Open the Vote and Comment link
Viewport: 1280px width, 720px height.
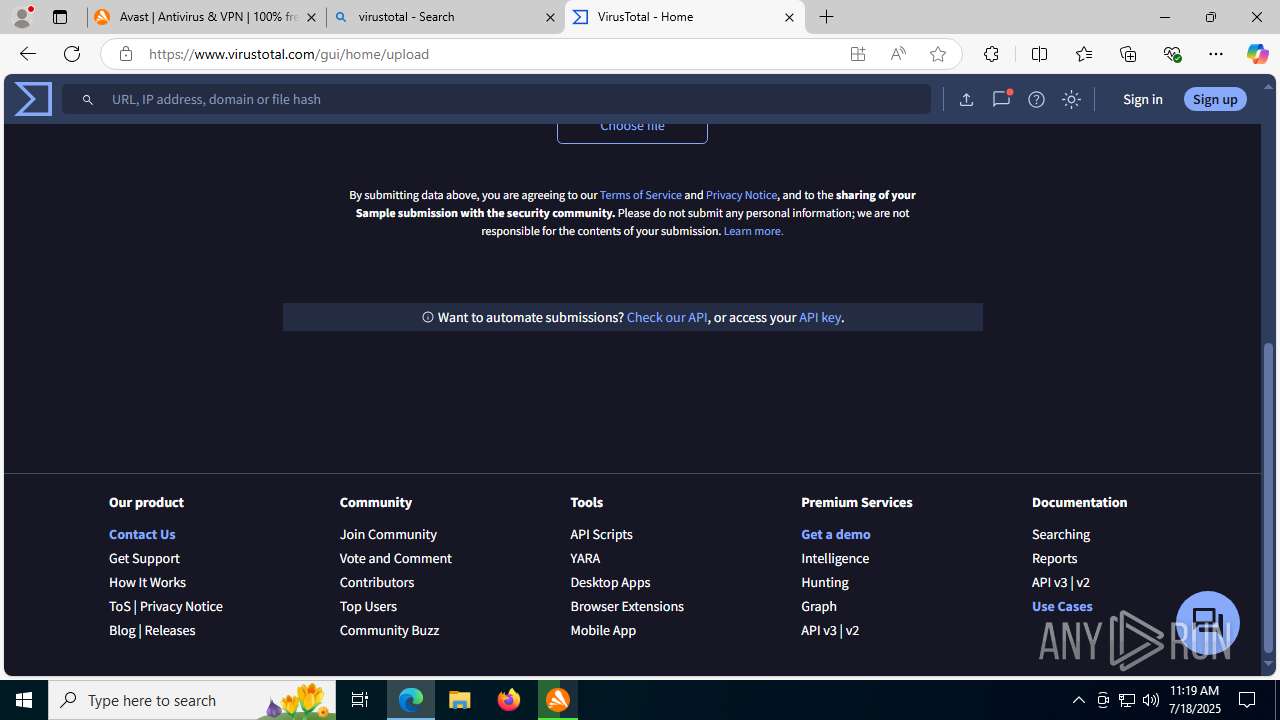pos(395,558)
